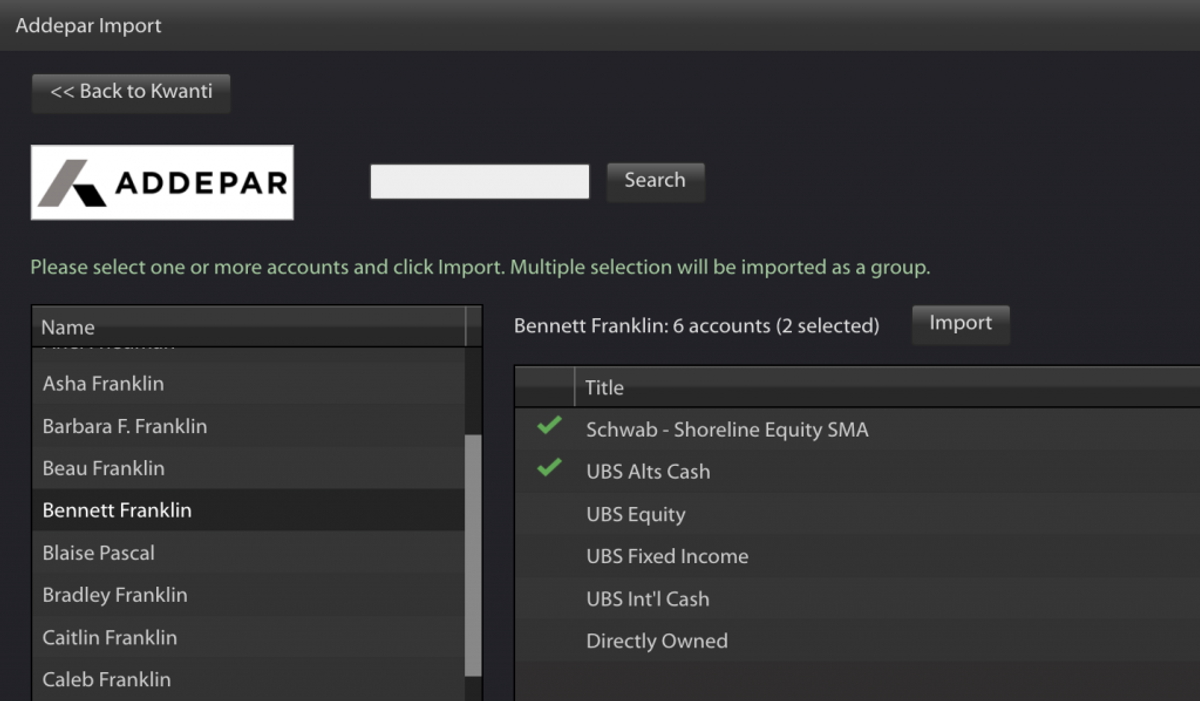
Task: Sort by the Name column header
Action: (249, 327)
